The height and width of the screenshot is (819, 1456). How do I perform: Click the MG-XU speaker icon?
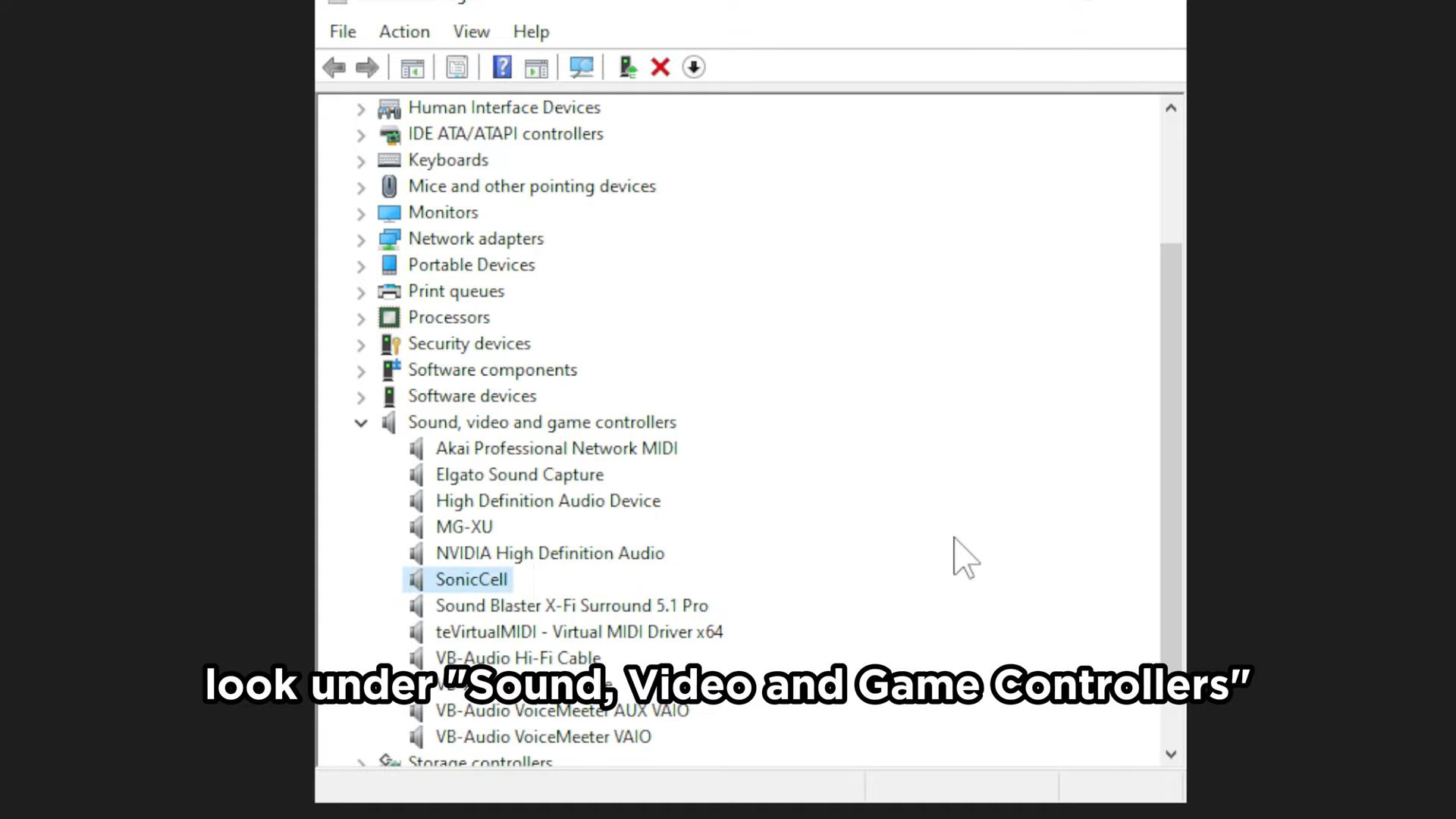pos(416,528)
